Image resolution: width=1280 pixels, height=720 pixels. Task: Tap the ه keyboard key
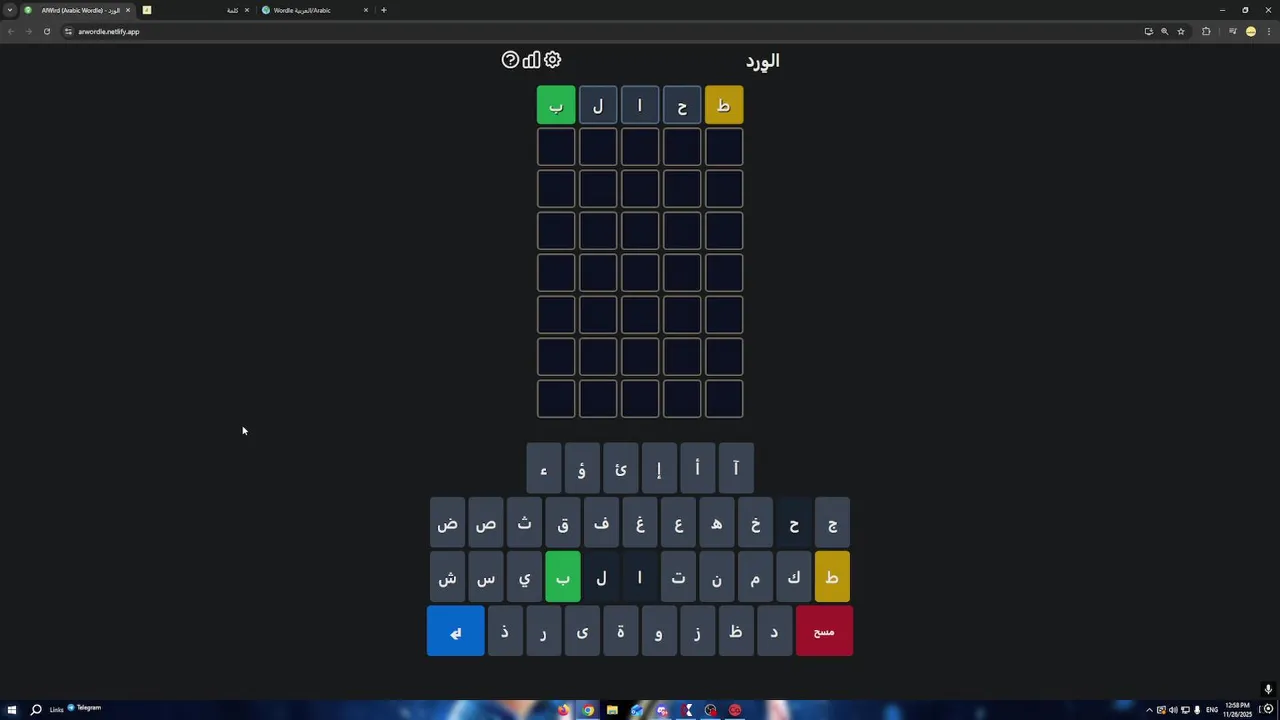[717, 523]
